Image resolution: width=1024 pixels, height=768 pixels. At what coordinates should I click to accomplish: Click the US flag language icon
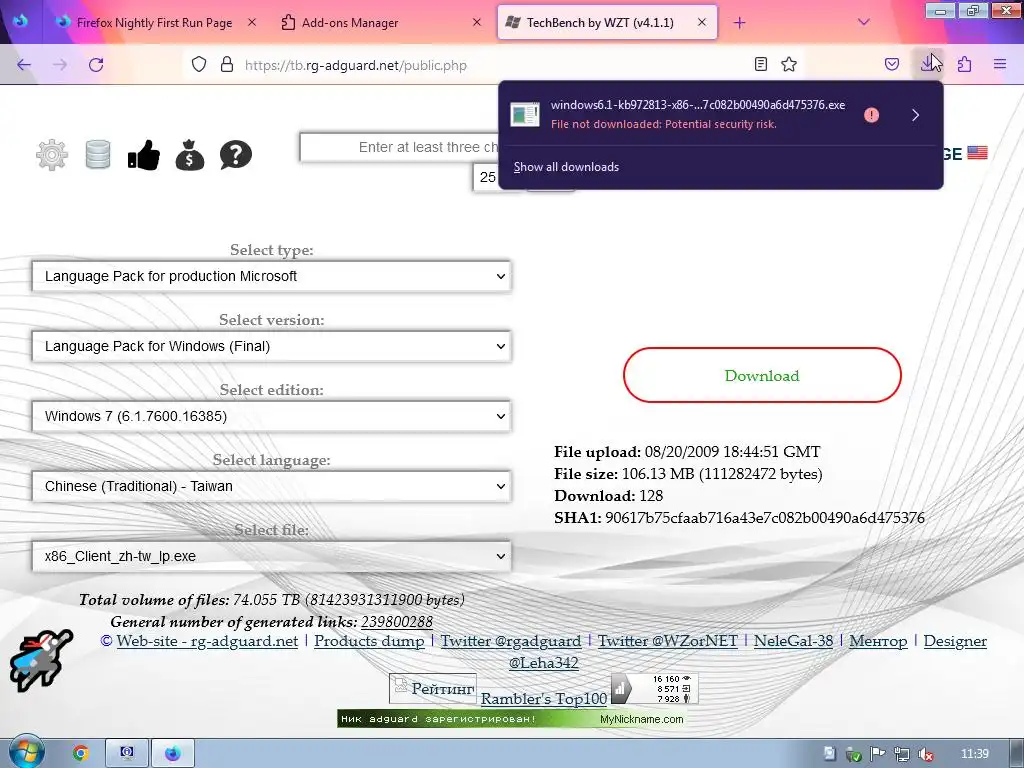[x=977, y=153]
